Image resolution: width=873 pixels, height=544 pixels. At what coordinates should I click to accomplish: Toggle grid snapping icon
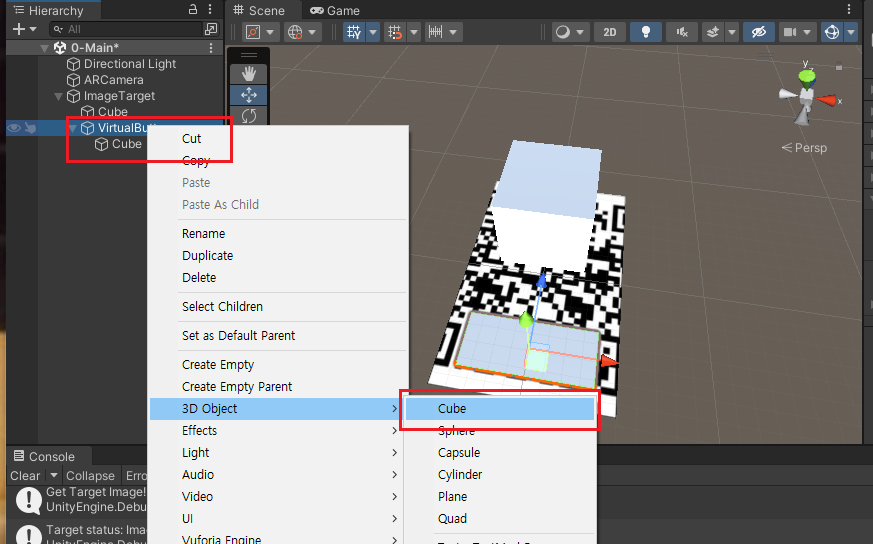point(395,32)
